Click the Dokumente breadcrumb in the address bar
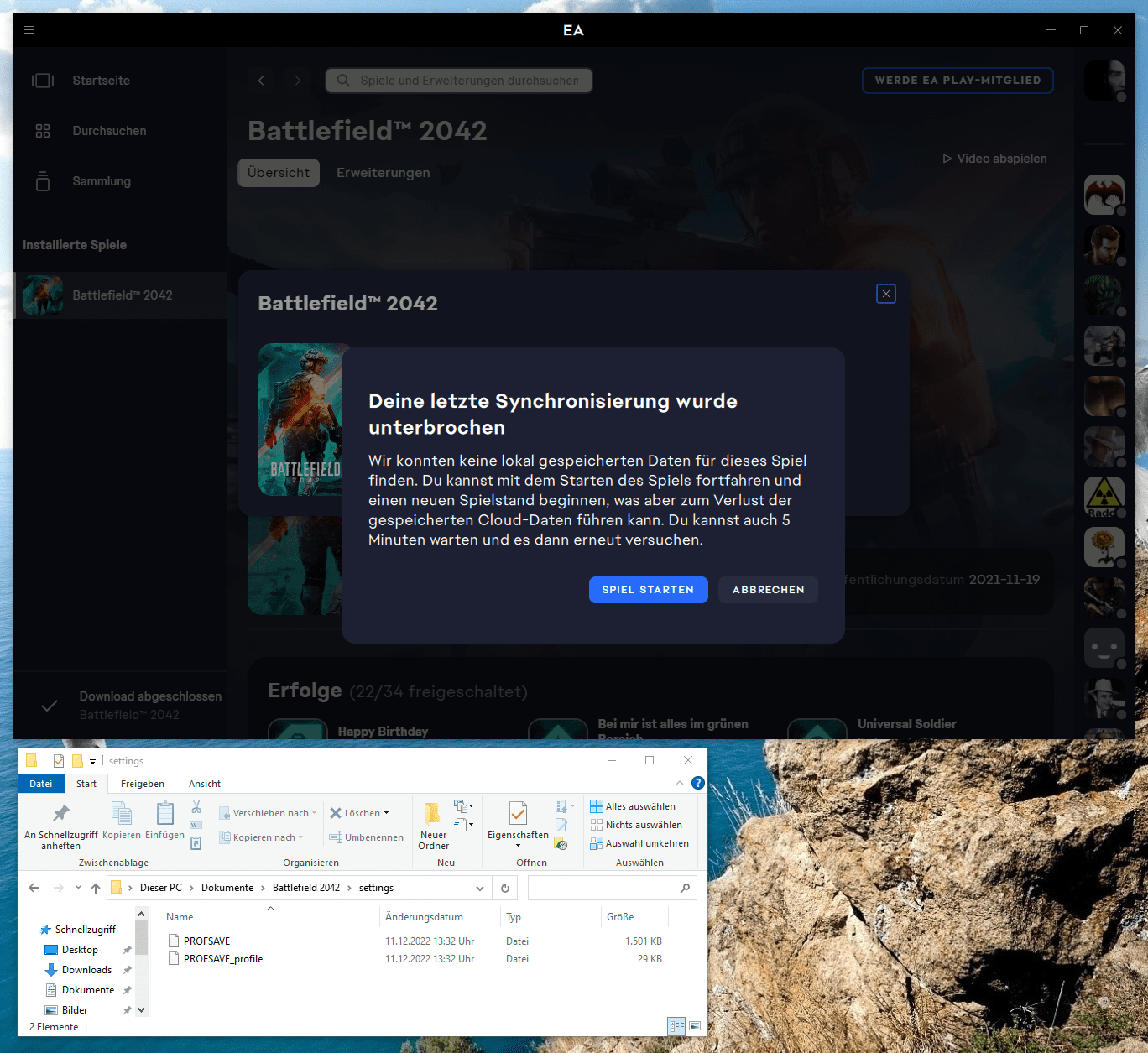 [x=227, y=888]
